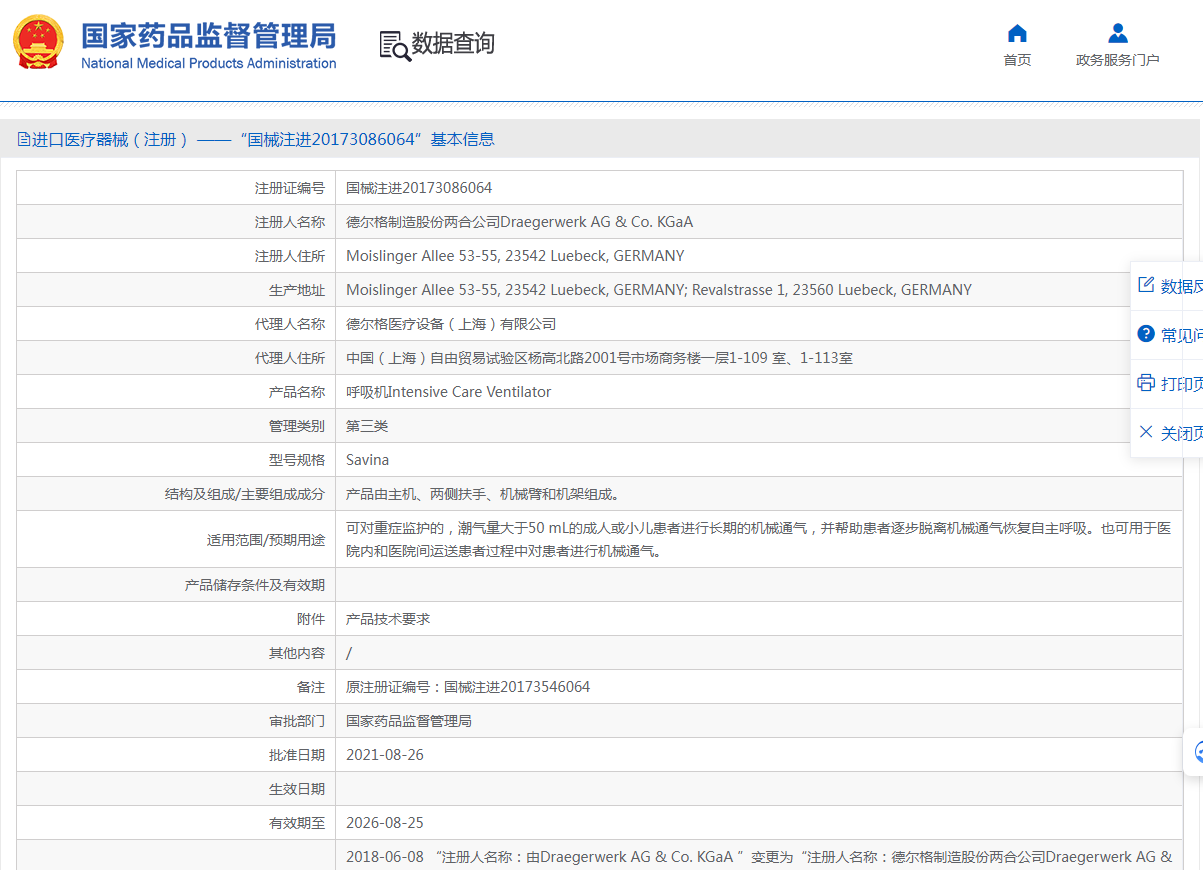Open the 首页 link
Viewport: 1203px width, 870px height.
(x=1017, y=60)
